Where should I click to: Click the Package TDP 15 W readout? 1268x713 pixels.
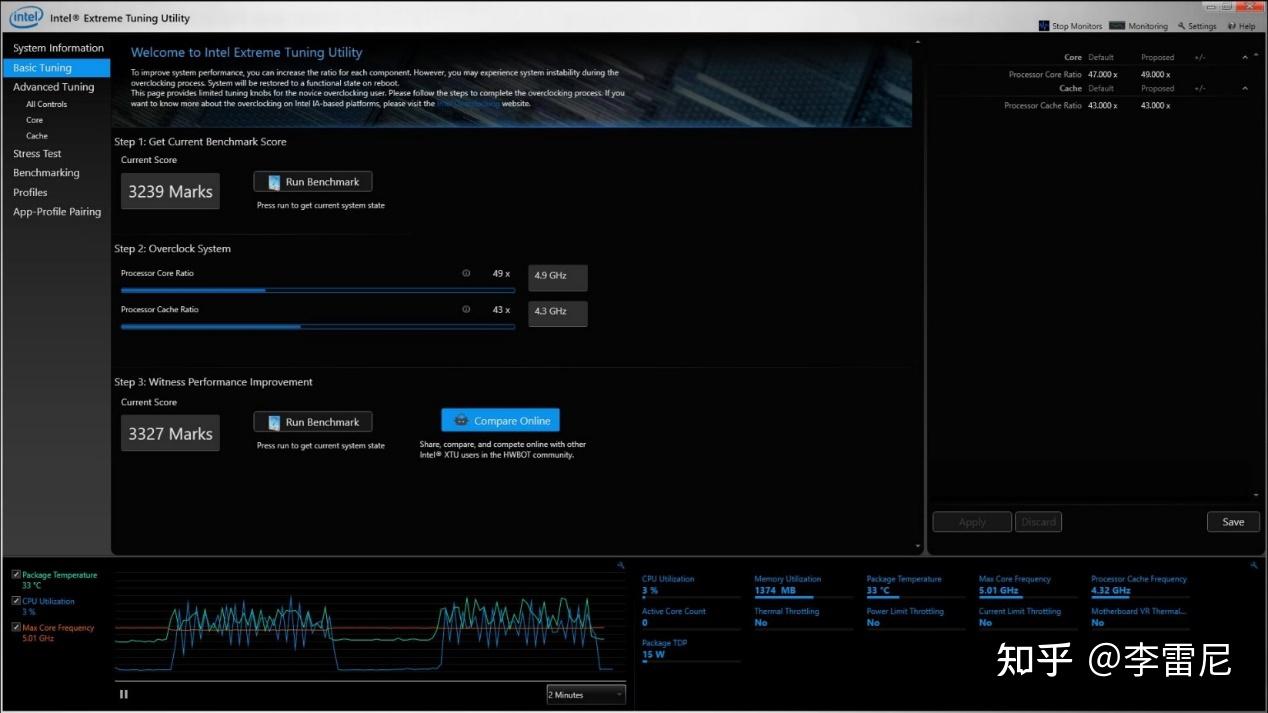[691, 650]
